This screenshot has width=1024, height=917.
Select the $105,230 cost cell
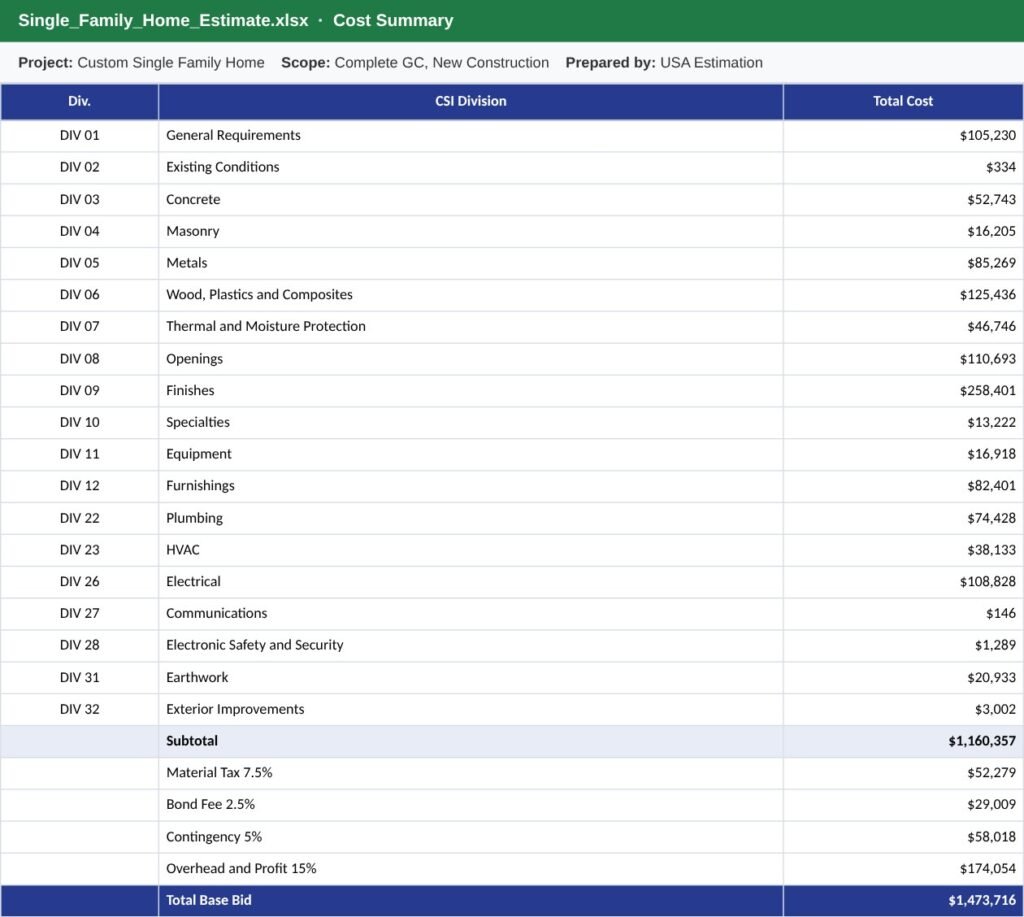point(903,135)
